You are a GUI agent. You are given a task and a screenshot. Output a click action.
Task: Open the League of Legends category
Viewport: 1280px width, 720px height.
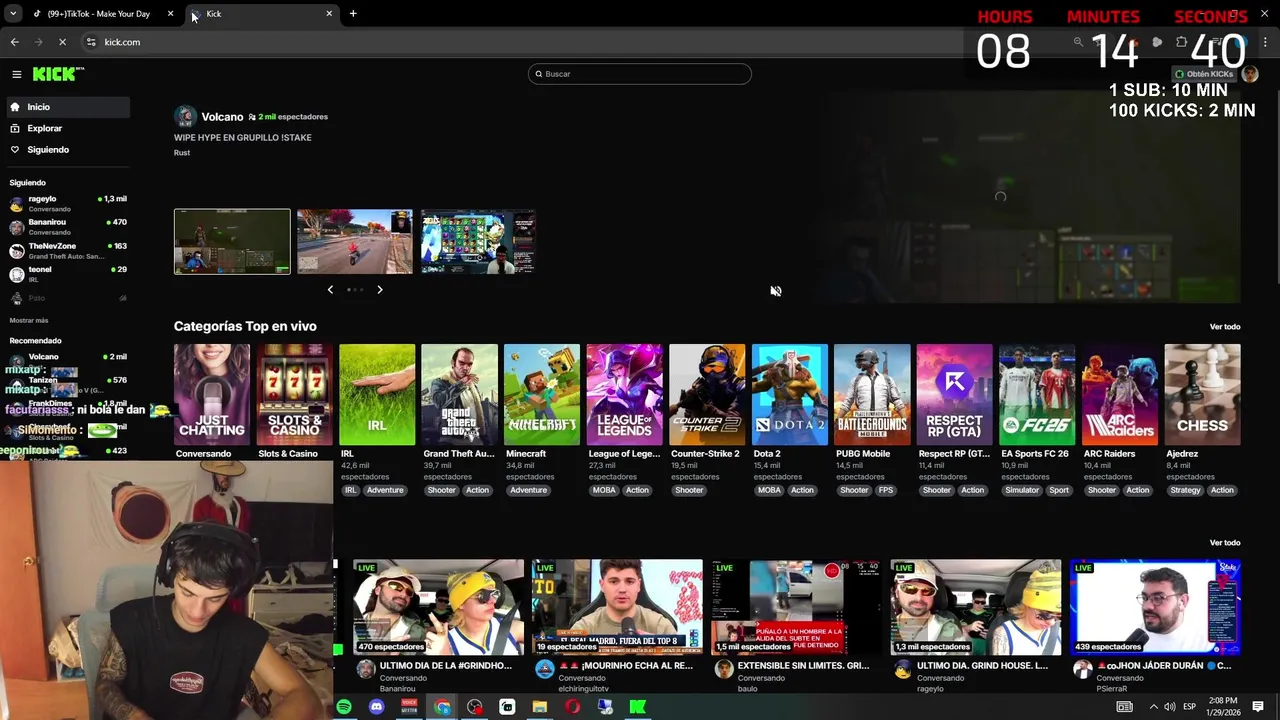pos(624,395)
